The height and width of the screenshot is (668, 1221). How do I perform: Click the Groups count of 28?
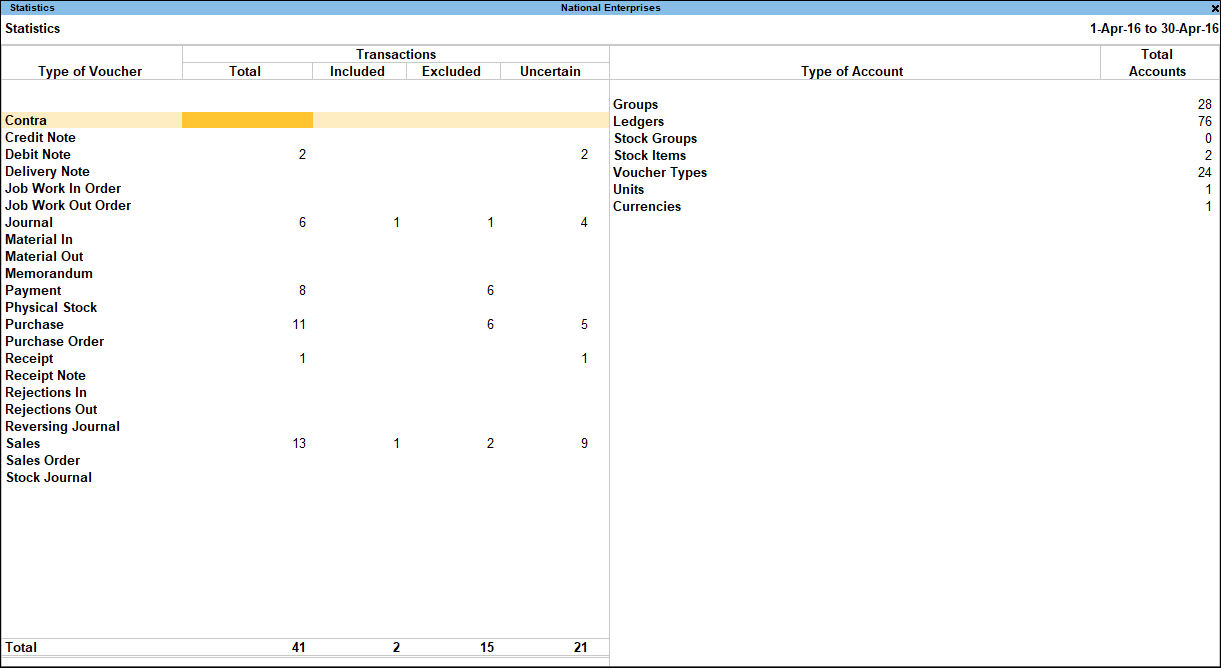coord(1204,104)
